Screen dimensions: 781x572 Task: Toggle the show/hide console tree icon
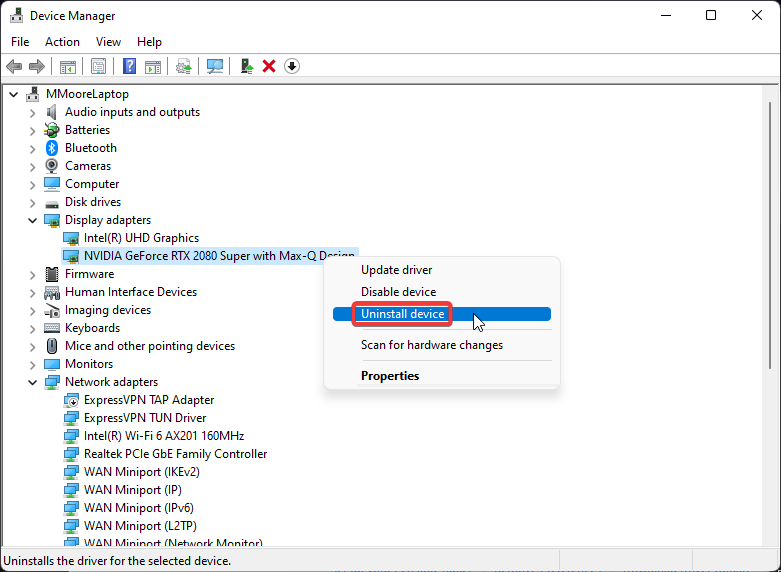tap(68, 66)
